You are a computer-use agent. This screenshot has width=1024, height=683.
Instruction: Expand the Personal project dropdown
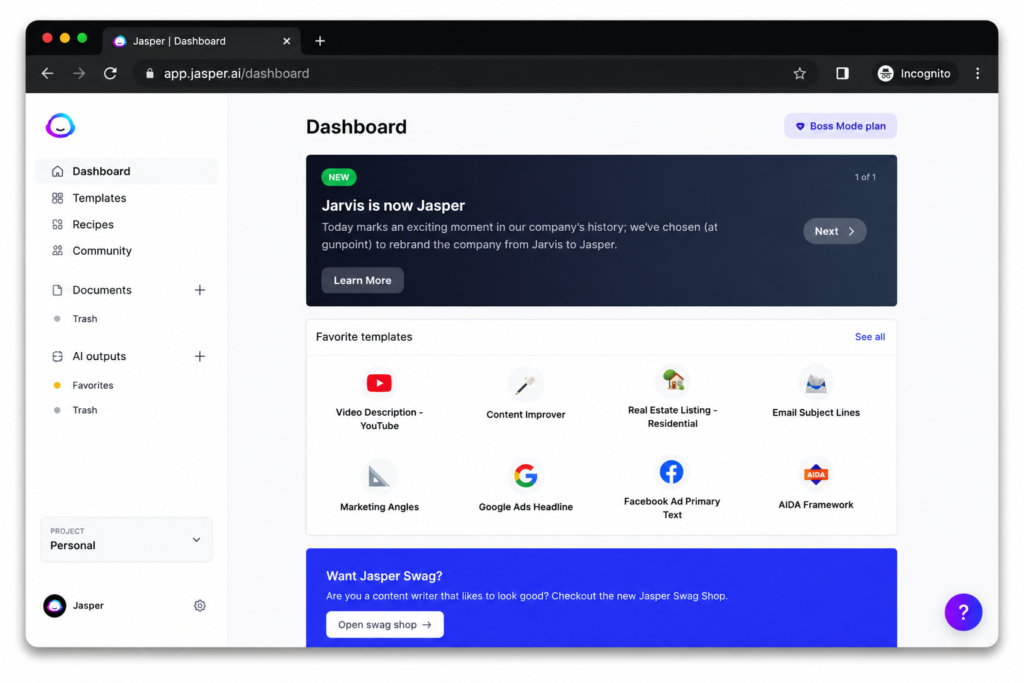pyautogui.click(x=127, y=539)
